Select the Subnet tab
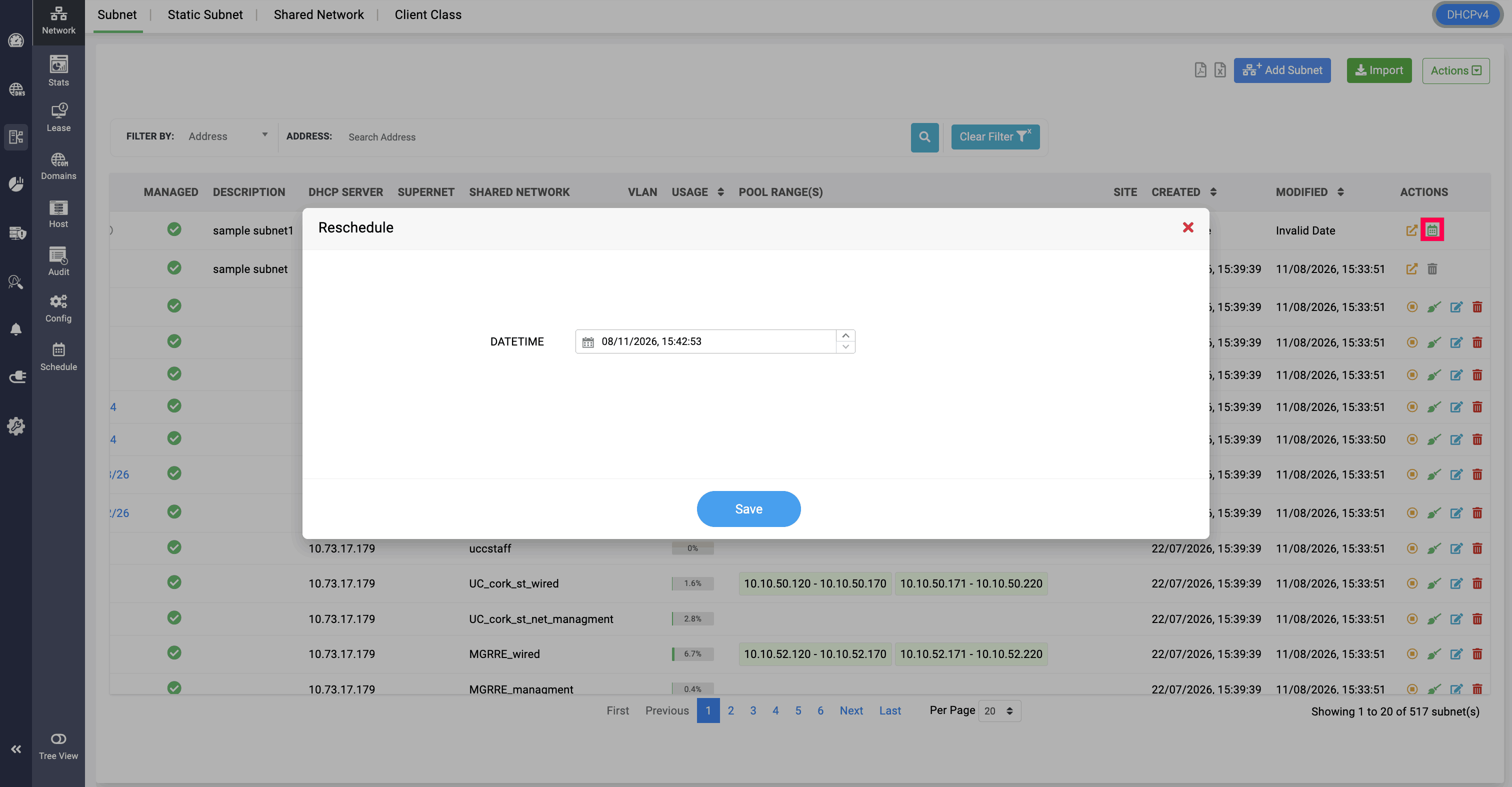 click(x=117, y=14)
